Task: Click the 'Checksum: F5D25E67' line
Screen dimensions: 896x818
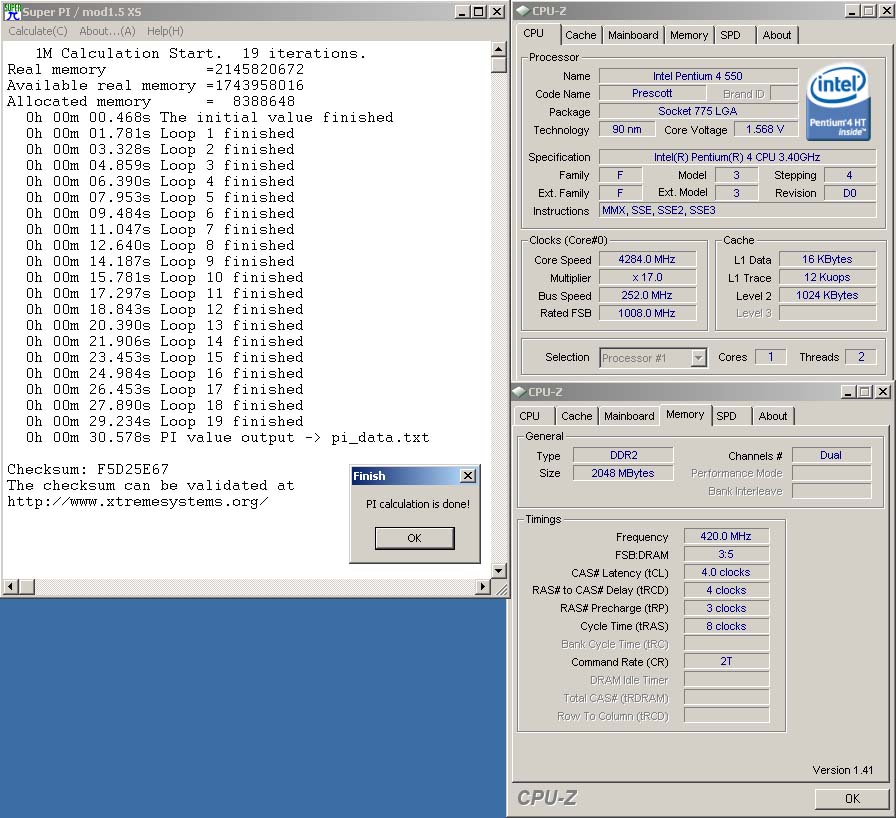Action: pyautogui.click(x=88, y=470)
